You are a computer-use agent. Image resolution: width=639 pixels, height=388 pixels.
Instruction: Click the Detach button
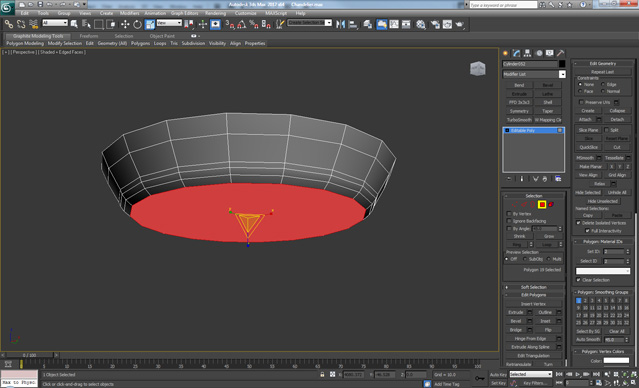pos(617,119)
